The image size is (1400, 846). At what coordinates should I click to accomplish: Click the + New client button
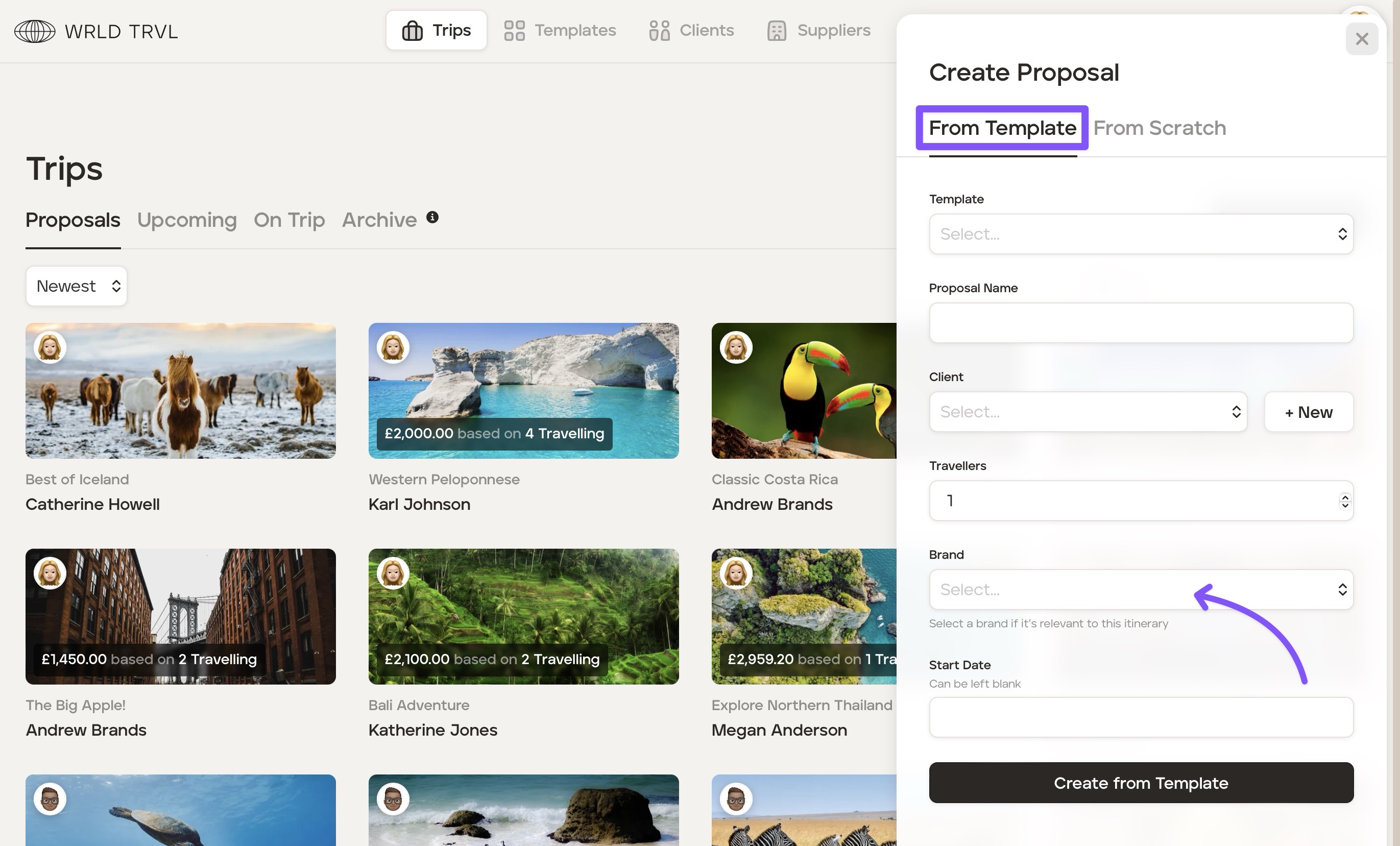1308,412
